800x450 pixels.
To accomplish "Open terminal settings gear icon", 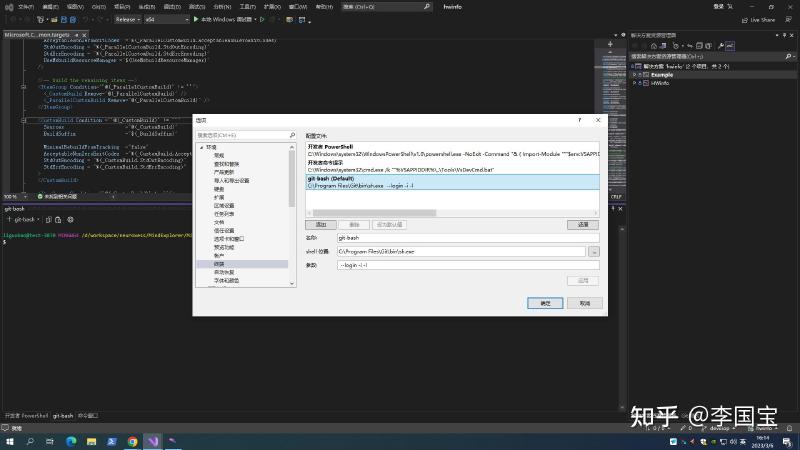I will [70, 219].
